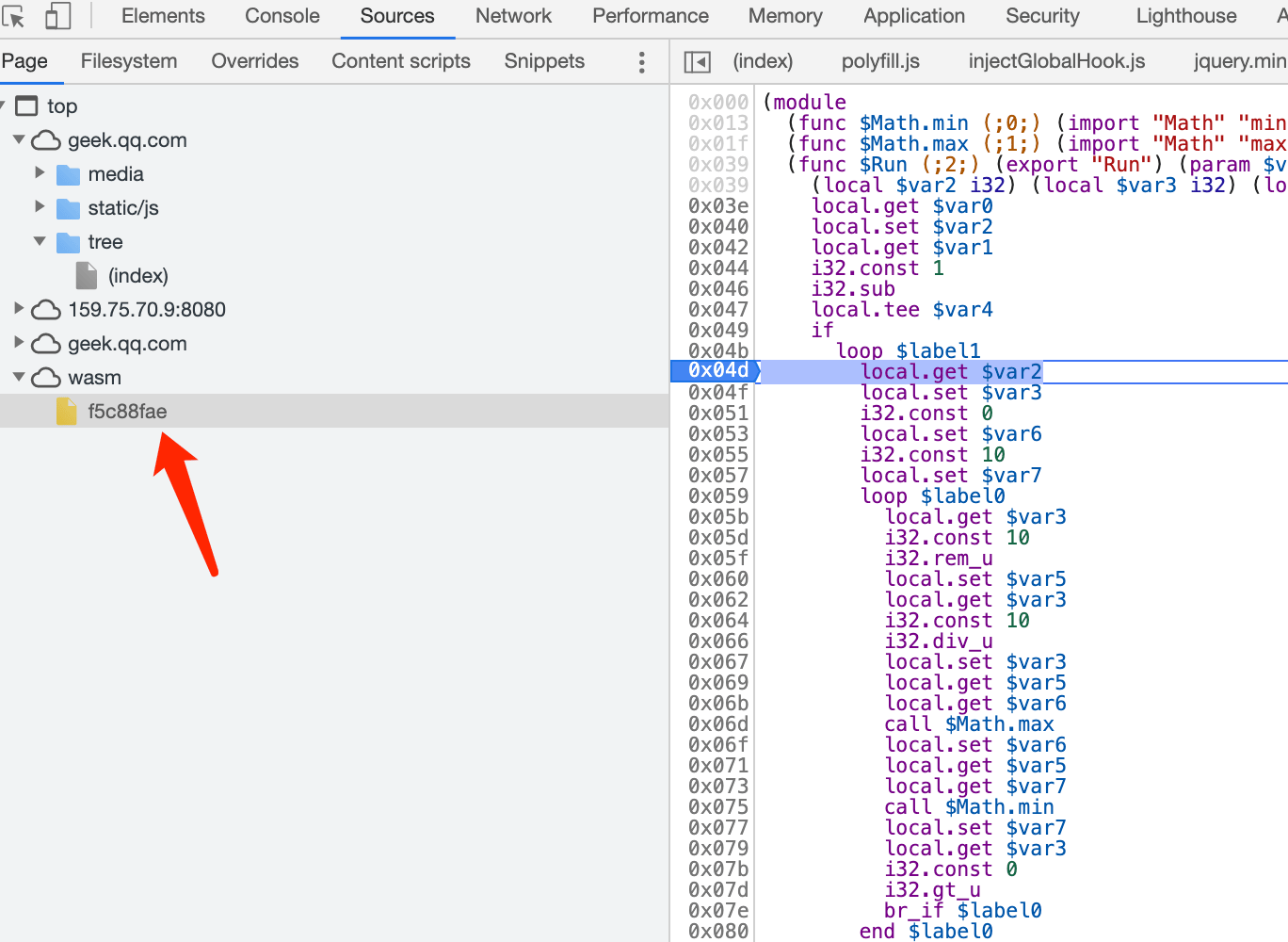This screenshot has height=942, width=1288.
Task: Click the tree folder icon
Action: (x=68, y=242)
